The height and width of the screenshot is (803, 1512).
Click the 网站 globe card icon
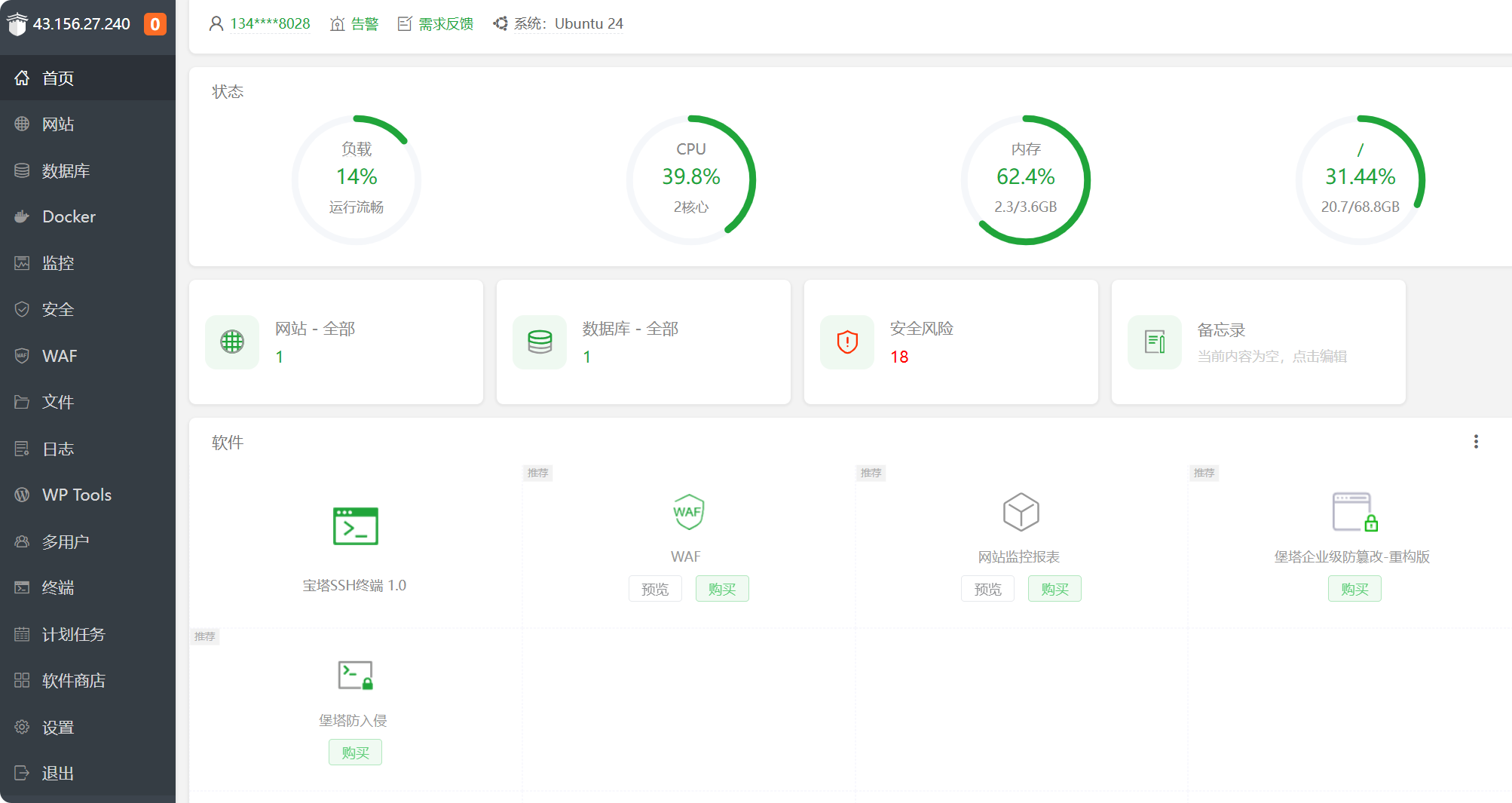(x=232, y=342)
